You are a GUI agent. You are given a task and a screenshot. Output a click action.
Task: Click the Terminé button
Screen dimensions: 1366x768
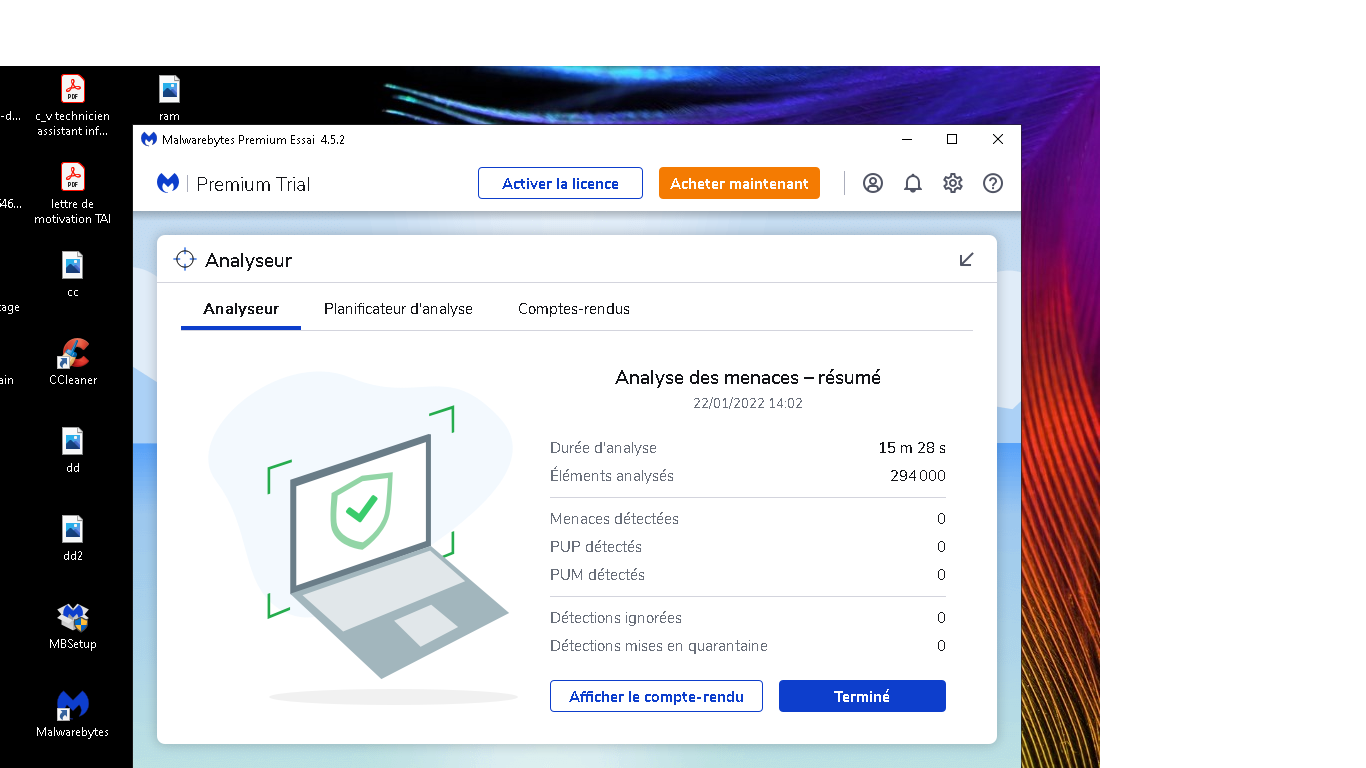[x=862, y=696]
